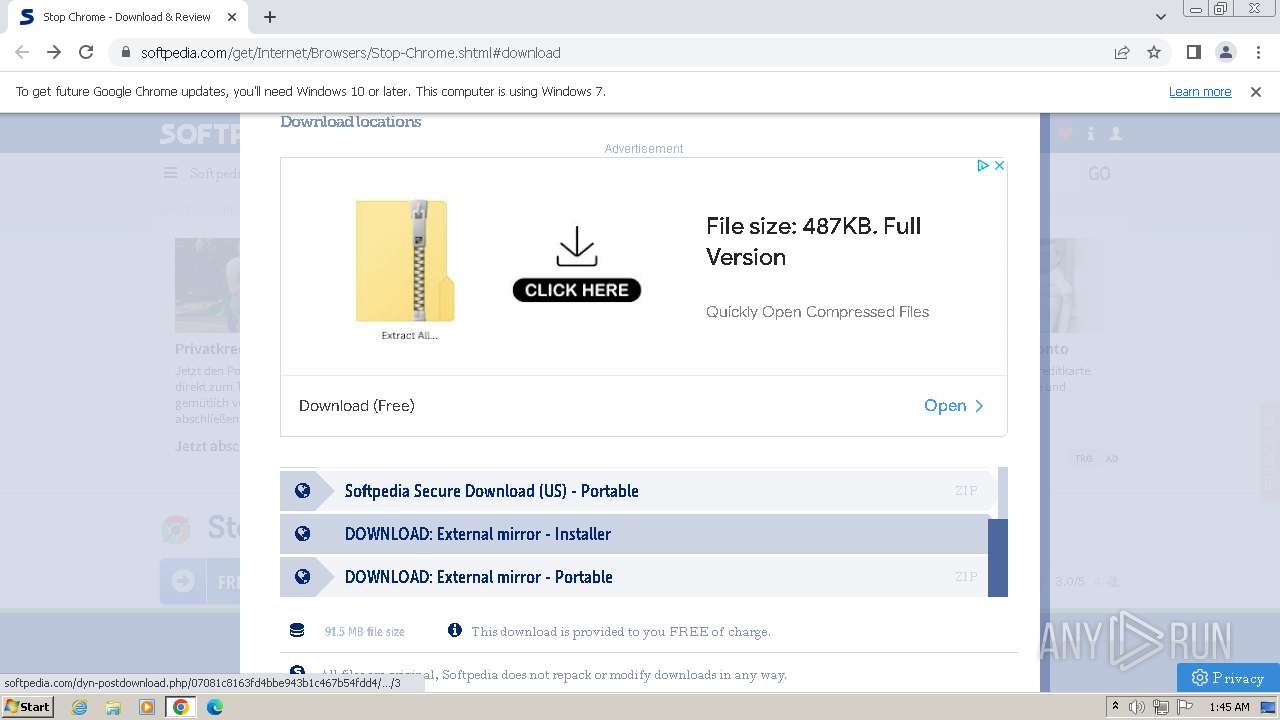Screen dimensions: 1280x720
Task: Click the CLICK HERE ad button
Action: (x=577, y=290)
